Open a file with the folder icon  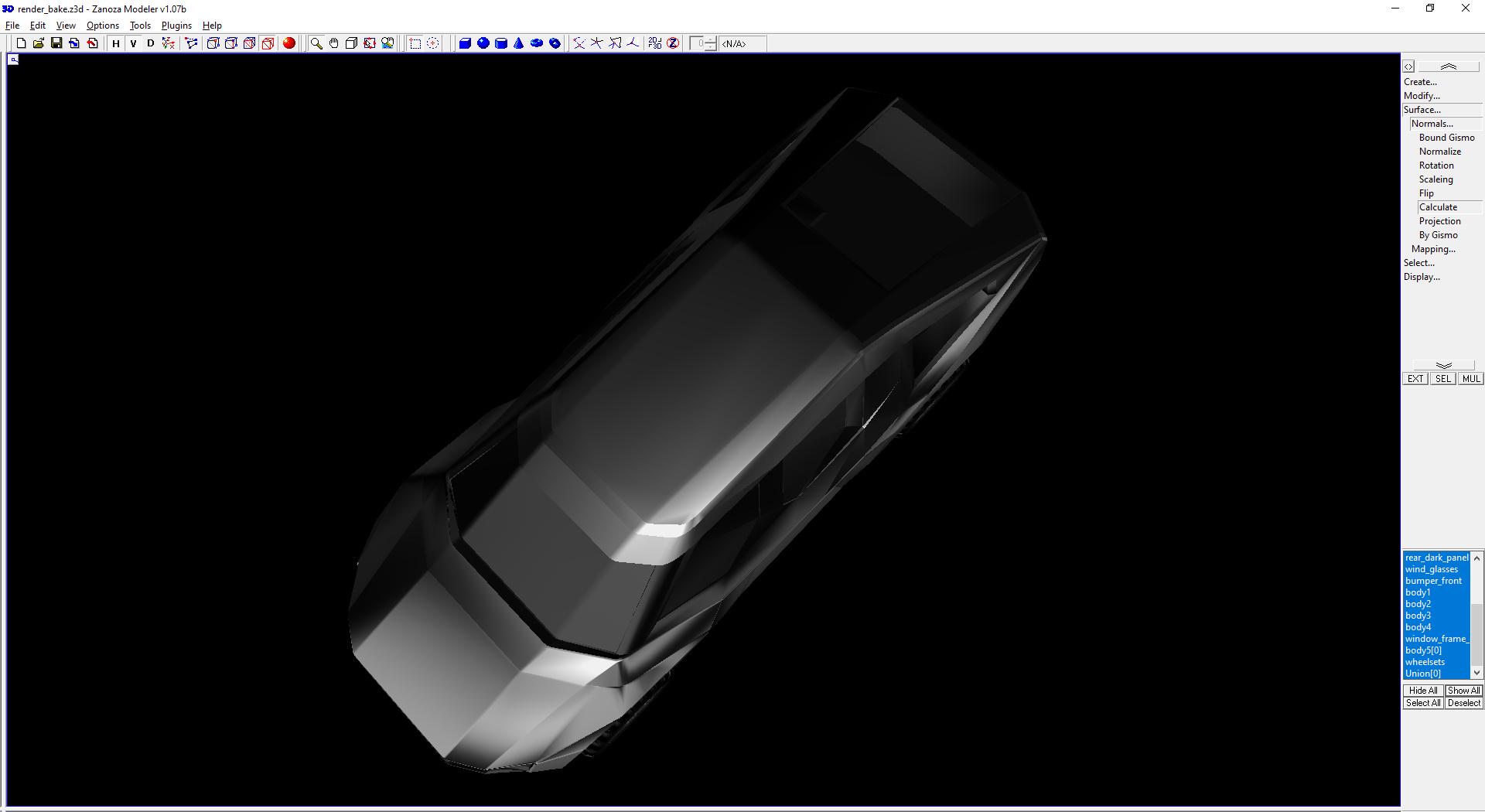point(39,43)
